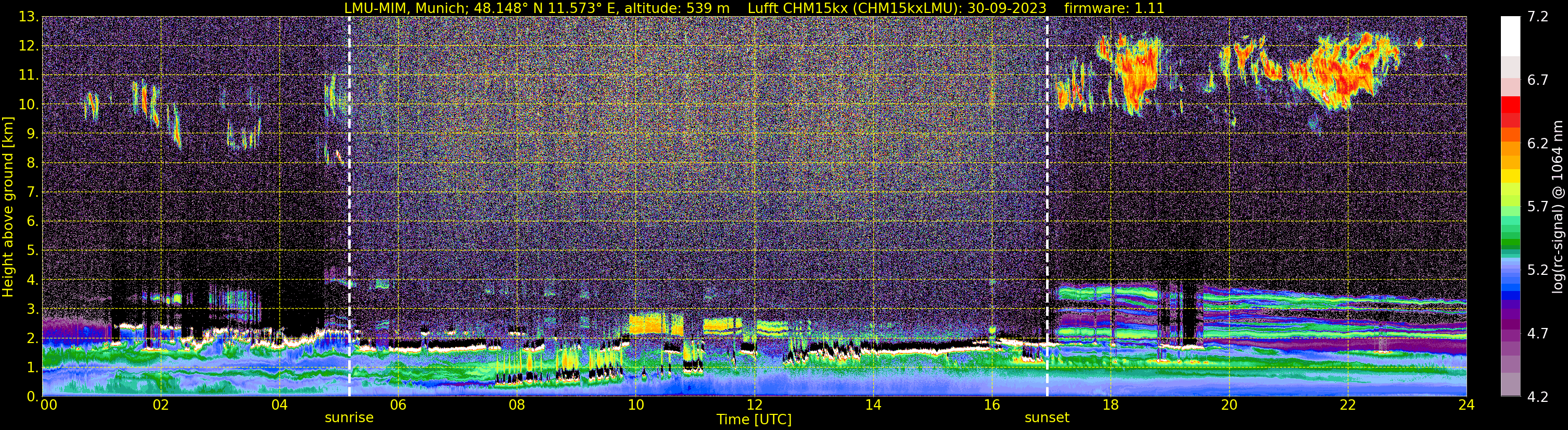Click the time tick label '18'
This screenshot has width=1568, height=430.
tap(1110, 406)
